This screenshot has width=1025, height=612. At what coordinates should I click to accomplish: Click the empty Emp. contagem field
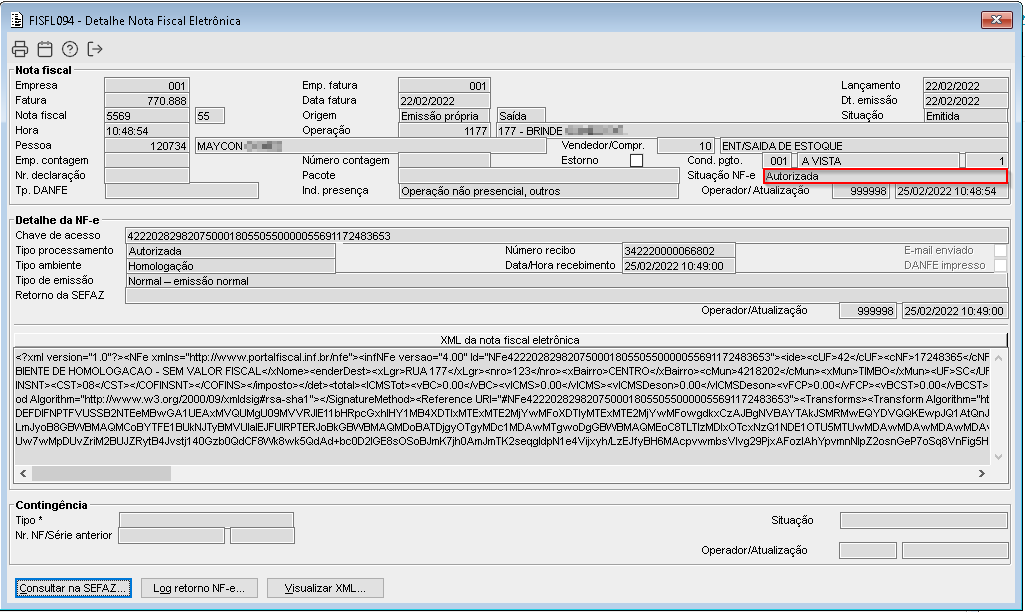click(147, 161)
